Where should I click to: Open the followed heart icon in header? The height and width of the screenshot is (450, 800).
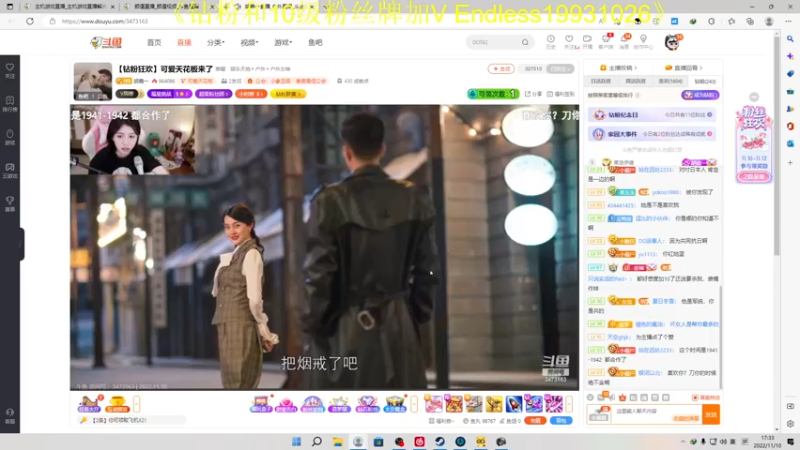[569, 41]
